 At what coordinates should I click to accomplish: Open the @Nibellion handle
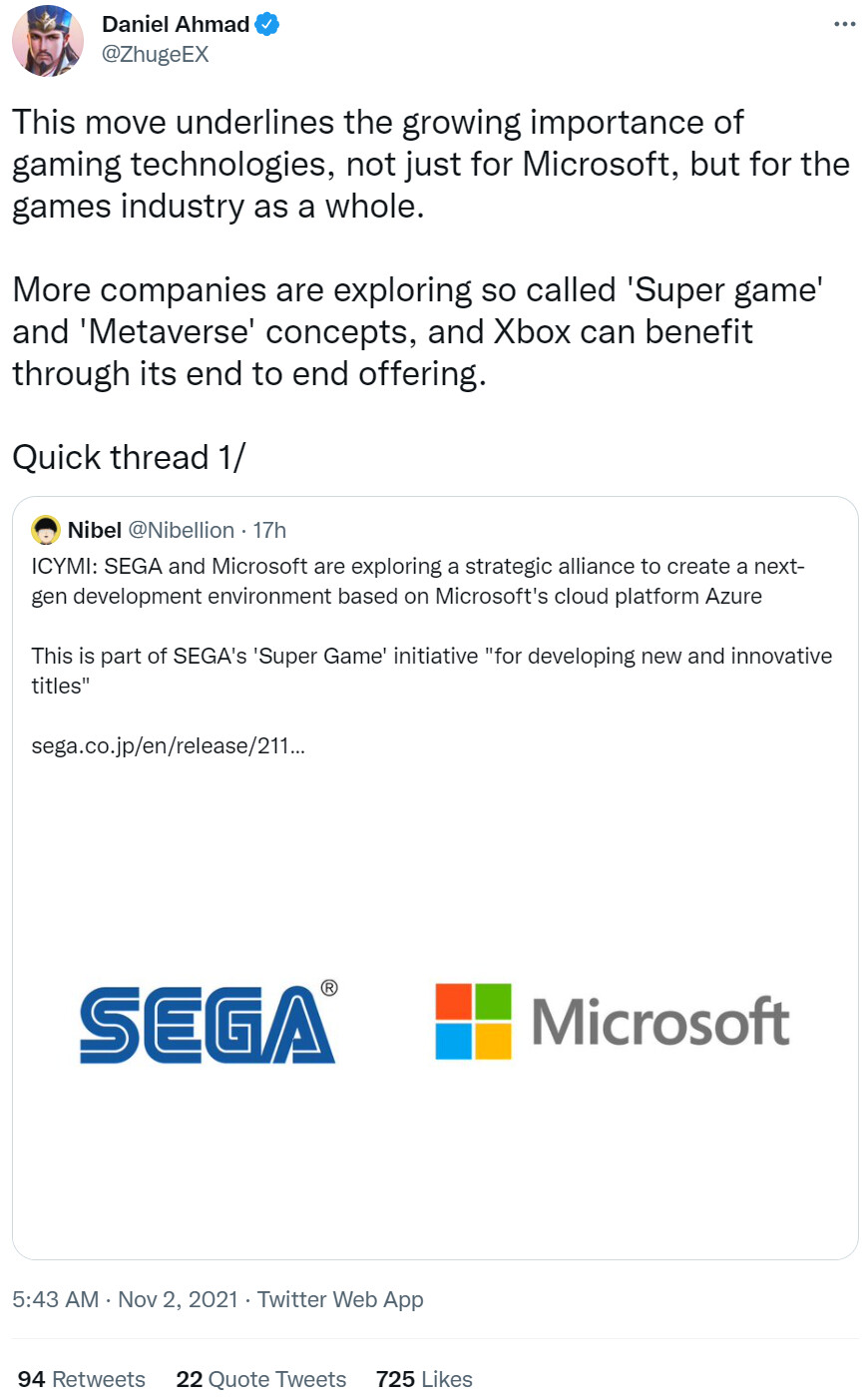(182, 530)
